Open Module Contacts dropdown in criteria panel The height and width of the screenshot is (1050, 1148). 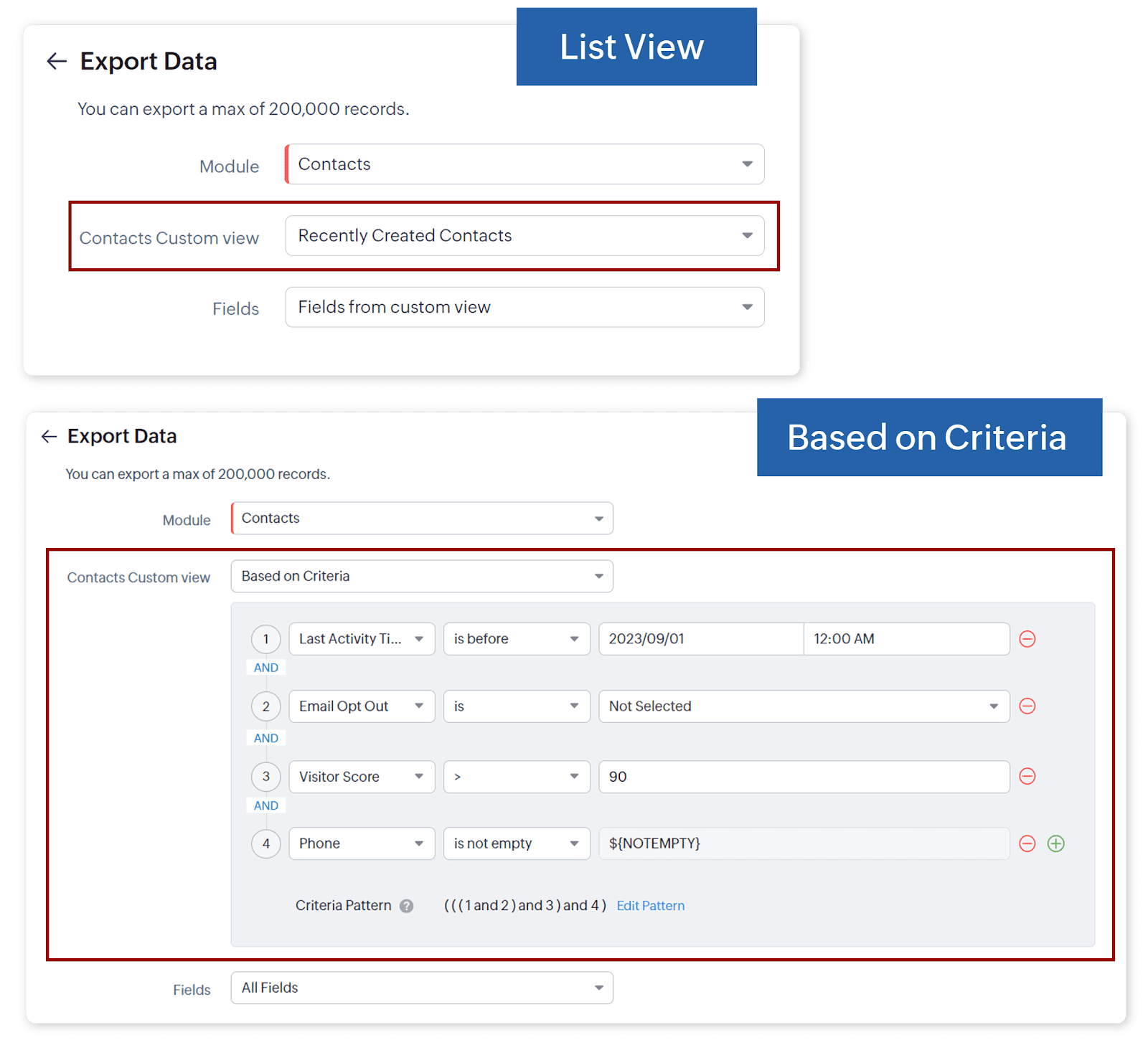click(x=422, y=519)
